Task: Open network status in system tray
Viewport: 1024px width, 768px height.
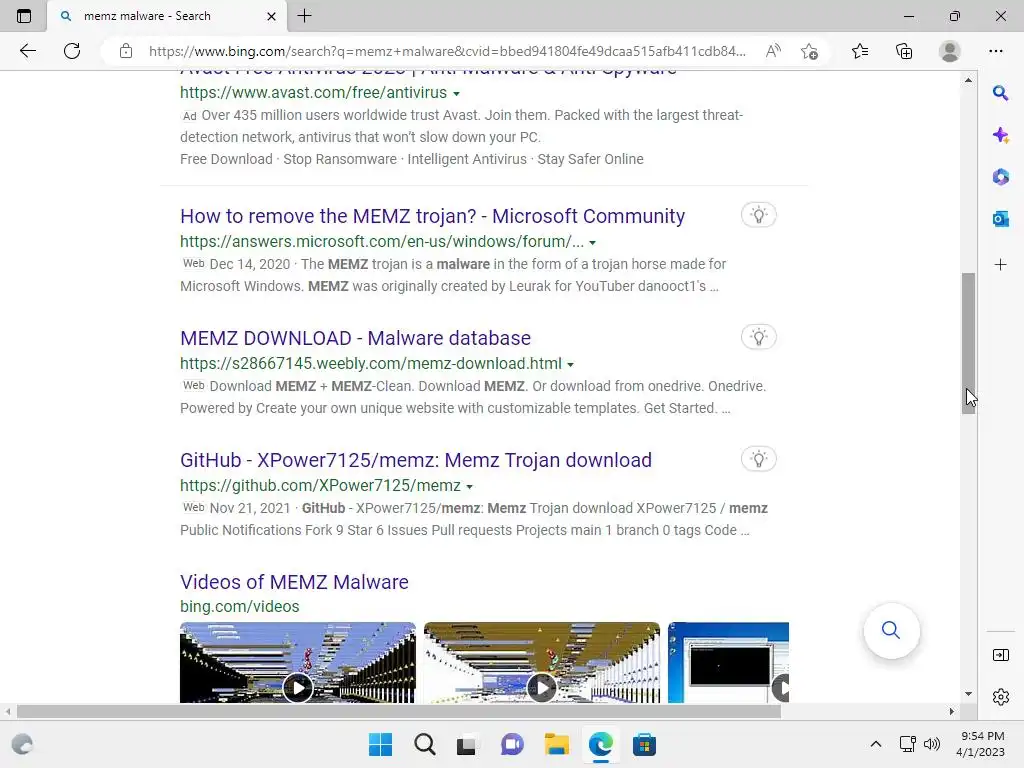Action: [x=908, y=744]
